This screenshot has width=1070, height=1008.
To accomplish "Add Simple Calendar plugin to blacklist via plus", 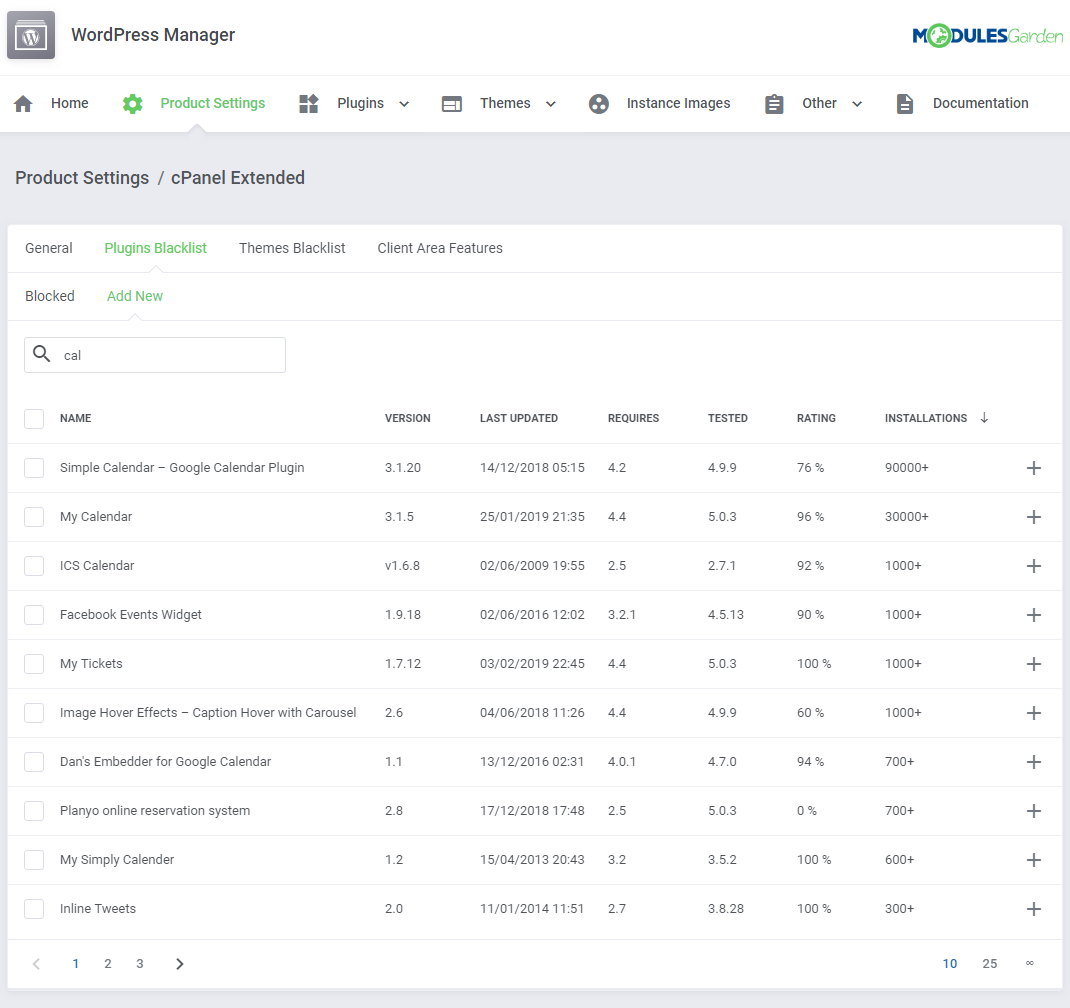I will pyautogui.click(x=1034, y=468).
